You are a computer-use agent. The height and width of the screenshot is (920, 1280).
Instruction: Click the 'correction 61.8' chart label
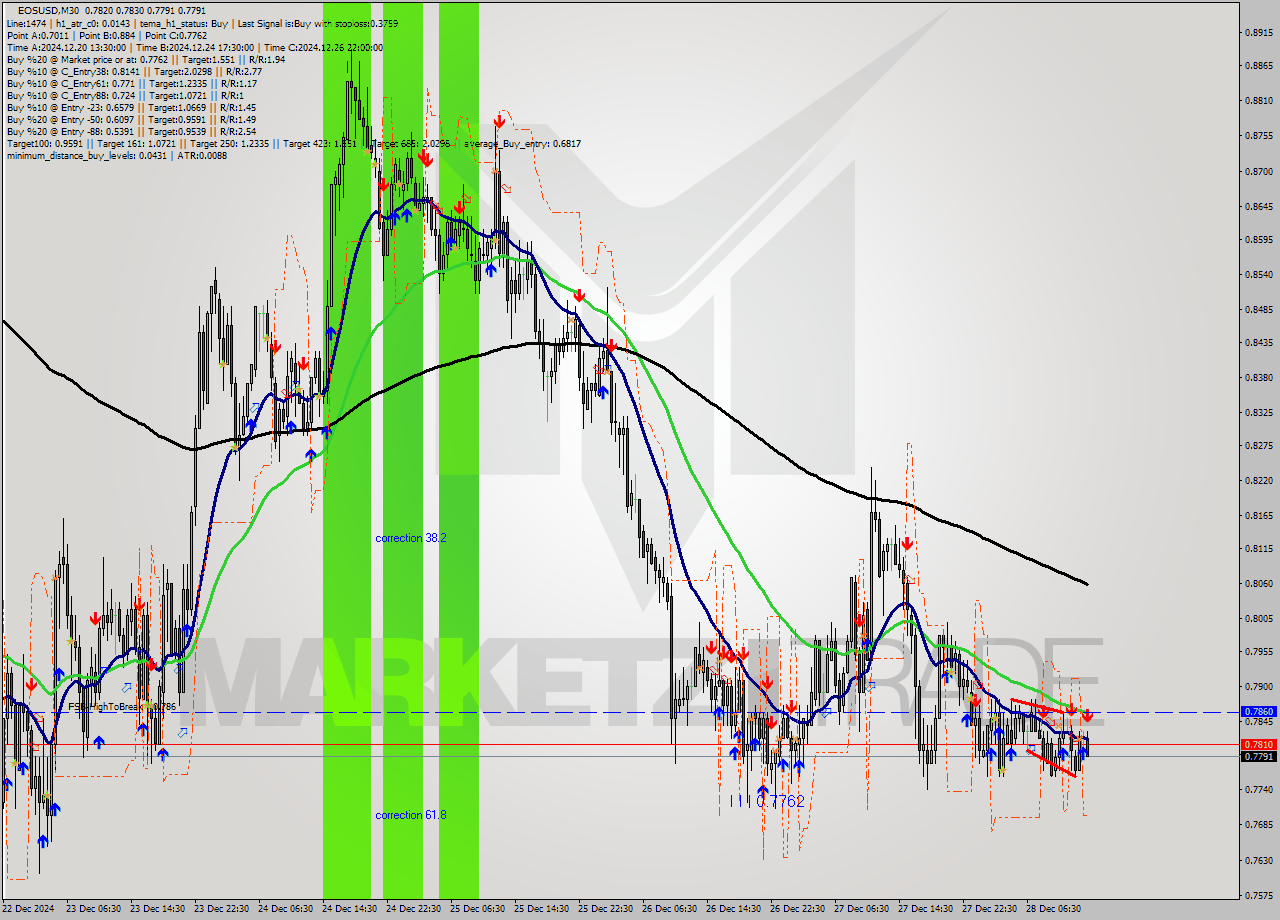point(411,815)
